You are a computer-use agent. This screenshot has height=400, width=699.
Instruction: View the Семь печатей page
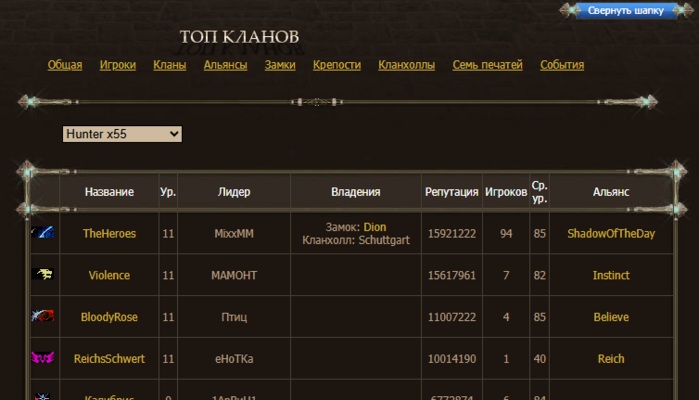point(487,65)
